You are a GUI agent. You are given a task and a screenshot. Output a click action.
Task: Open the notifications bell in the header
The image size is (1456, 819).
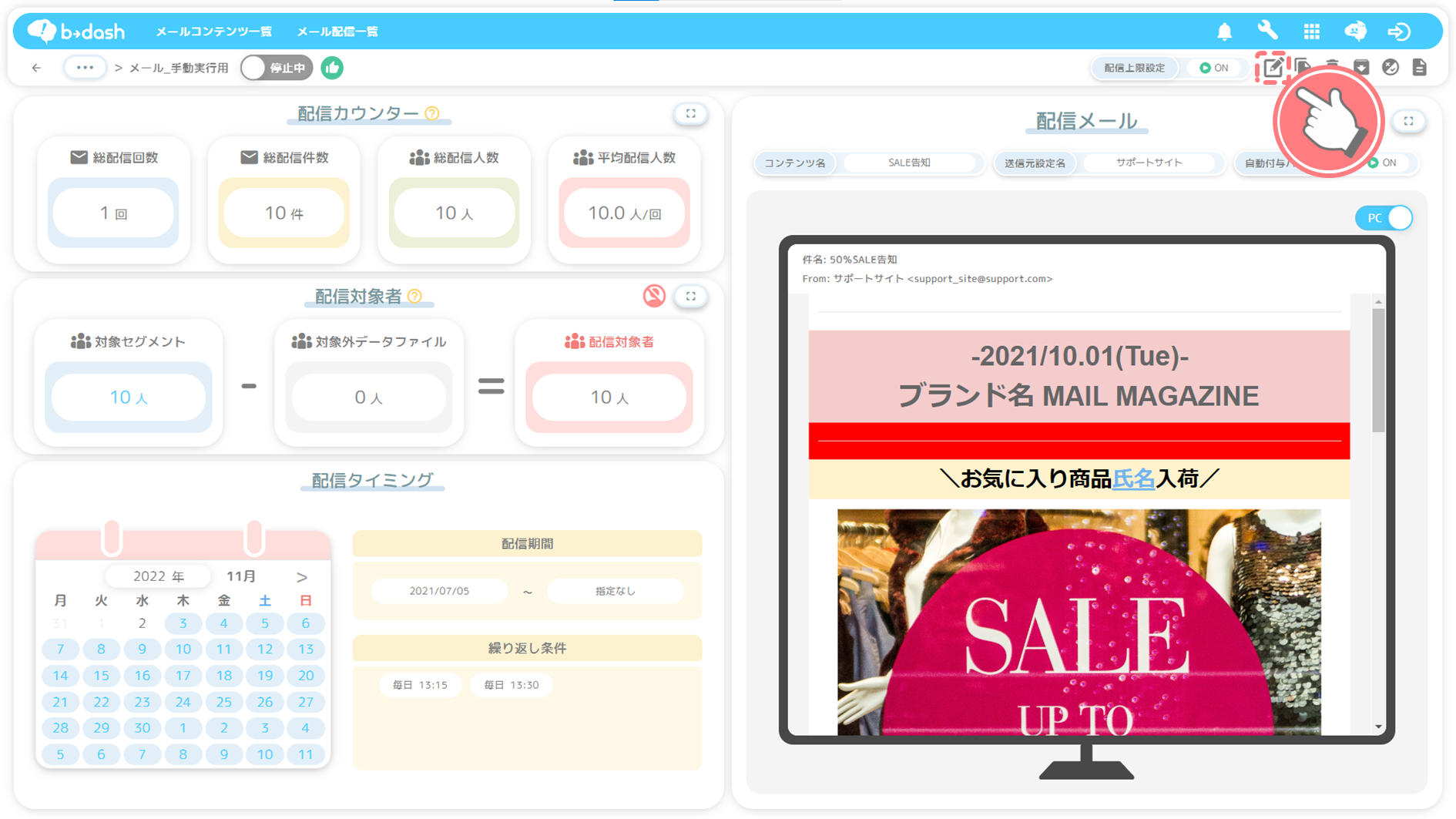pyautogui.click(x=1224, y=32)
